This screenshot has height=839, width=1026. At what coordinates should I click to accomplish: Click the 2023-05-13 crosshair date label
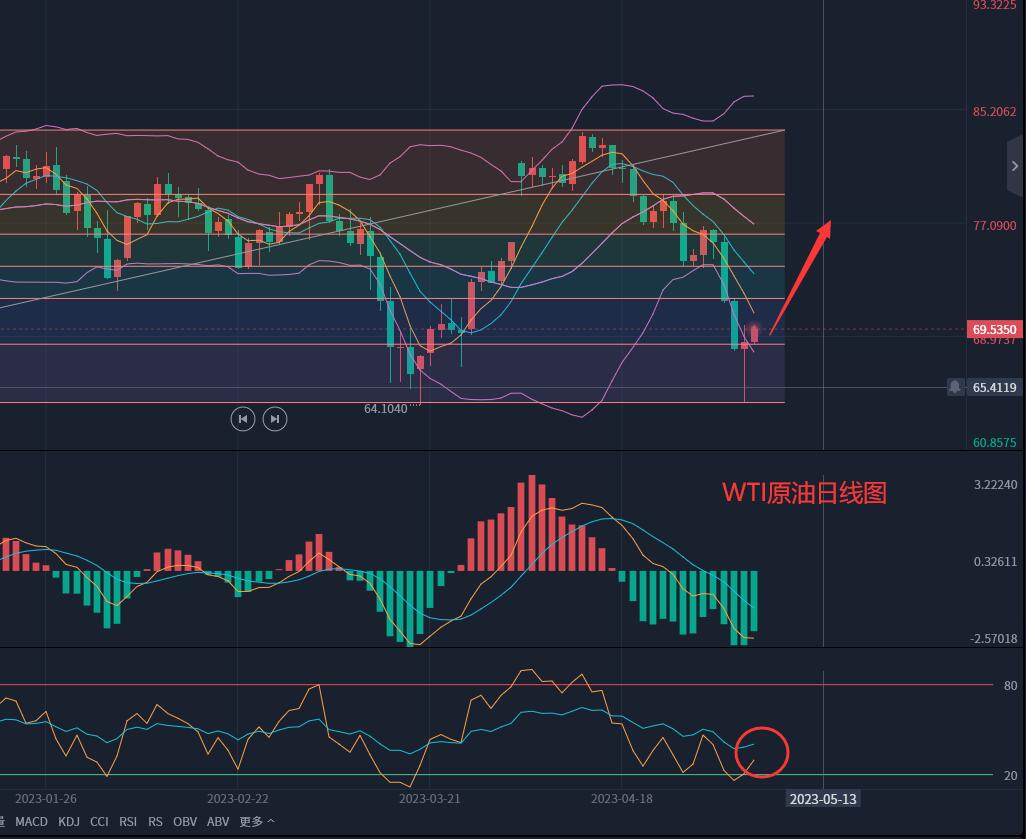823,798
